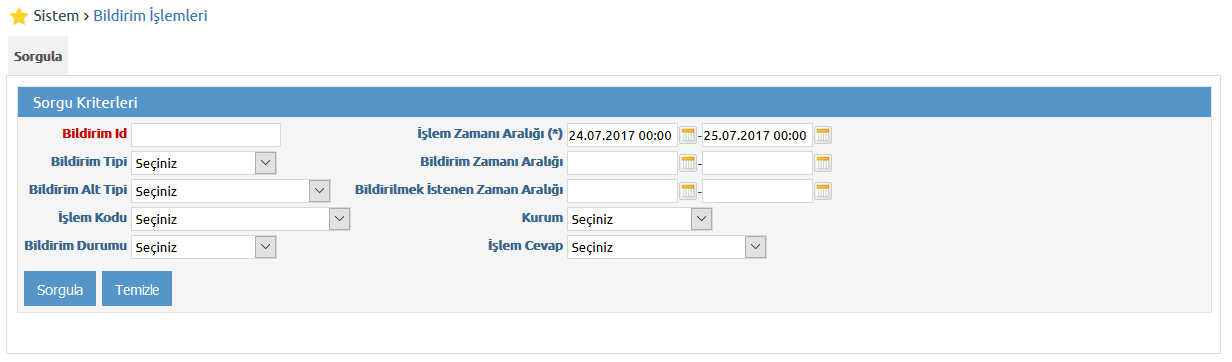Open calendar for Bildirim Zamanı start date

(x=688, y=163)
